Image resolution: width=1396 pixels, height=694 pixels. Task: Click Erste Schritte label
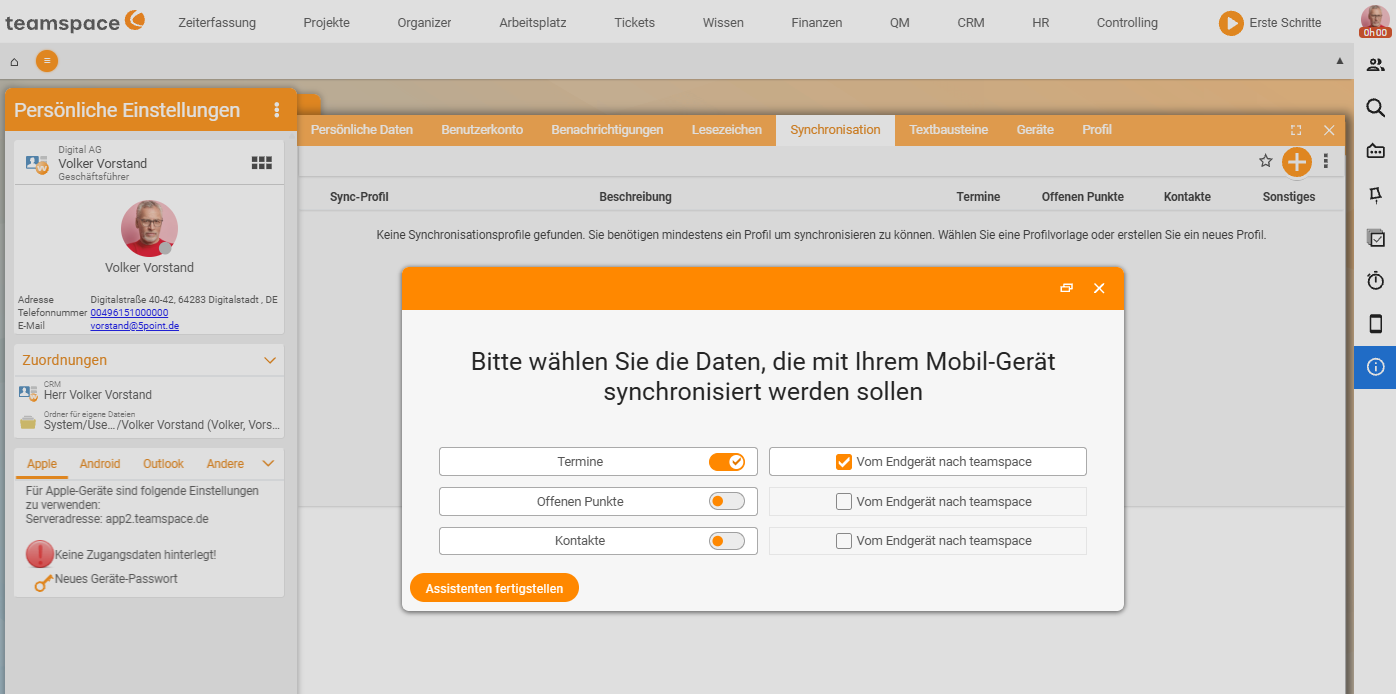(1285, 23)
